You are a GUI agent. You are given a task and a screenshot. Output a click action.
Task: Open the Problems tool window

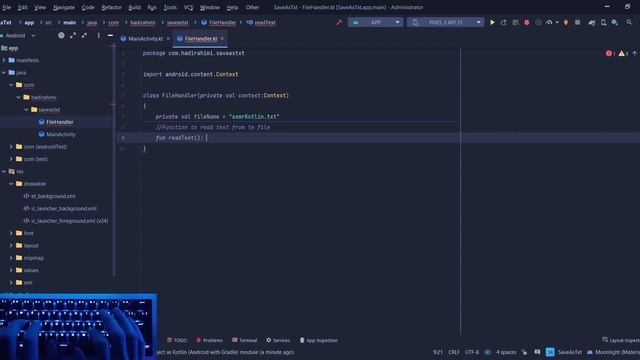tap(209, 340)
